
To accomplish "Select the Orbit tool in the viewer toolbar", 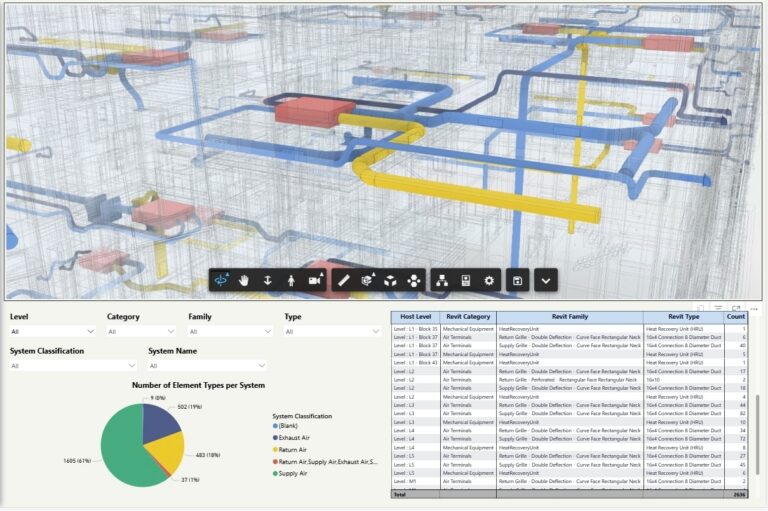I will pyautogui.click(x=221, y=280).
